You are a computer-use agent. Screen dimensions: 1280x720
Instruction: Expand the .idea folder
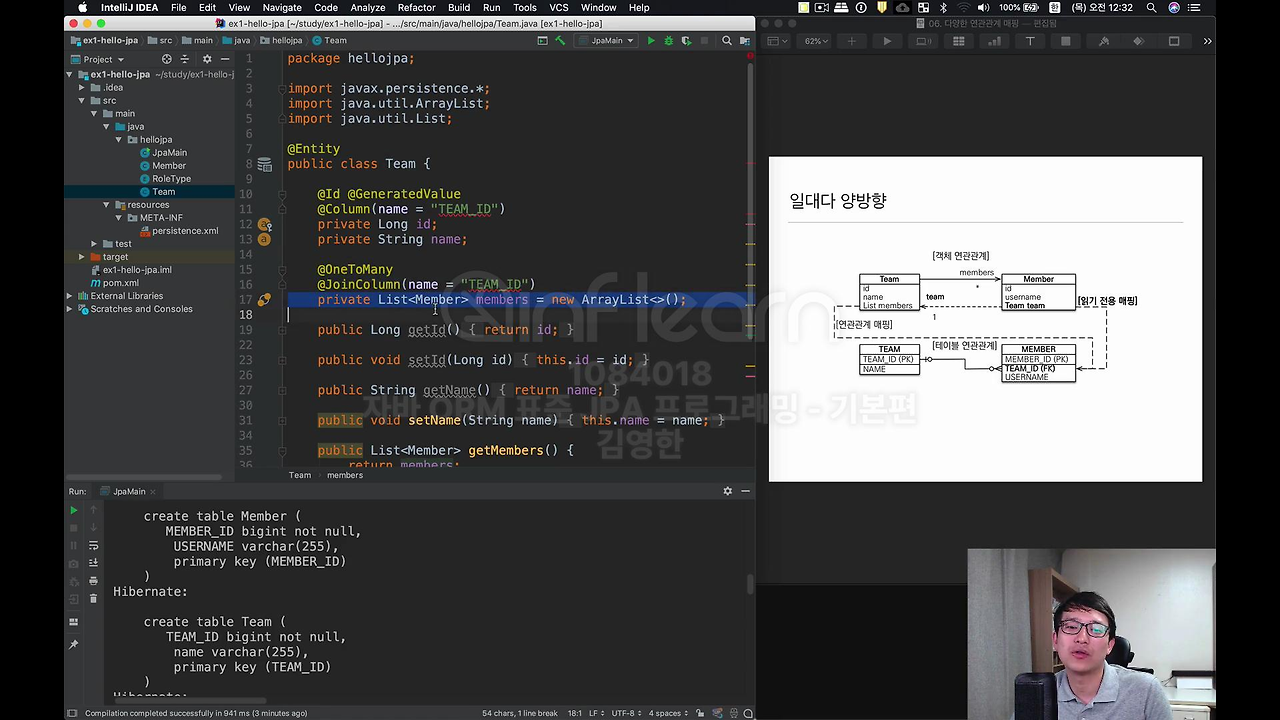[82, 87]
